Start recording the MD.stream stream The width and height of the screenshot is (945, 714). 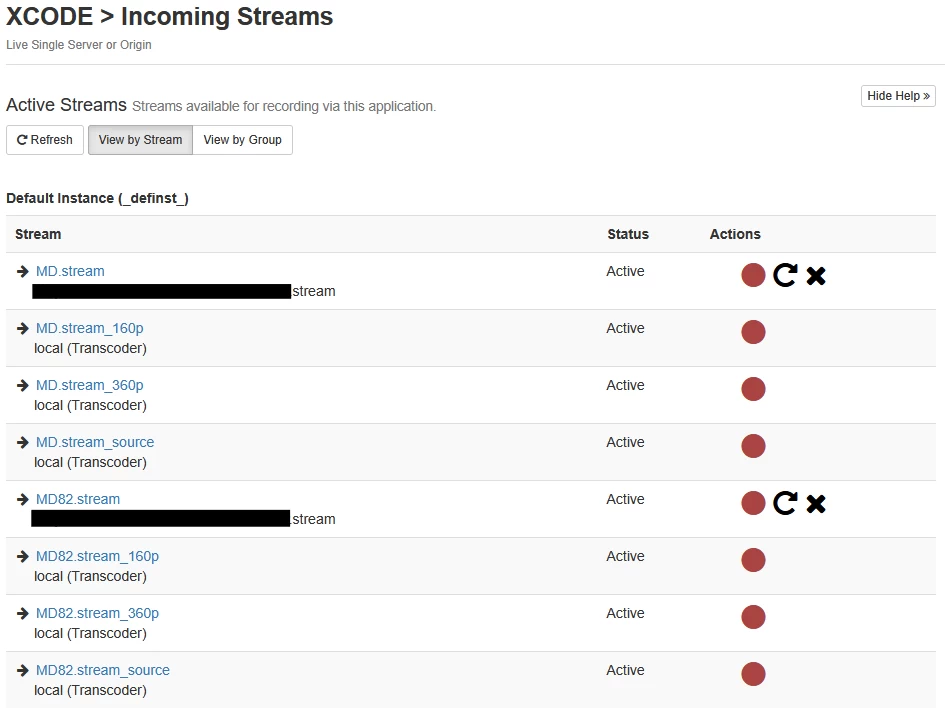click(753, 275)
